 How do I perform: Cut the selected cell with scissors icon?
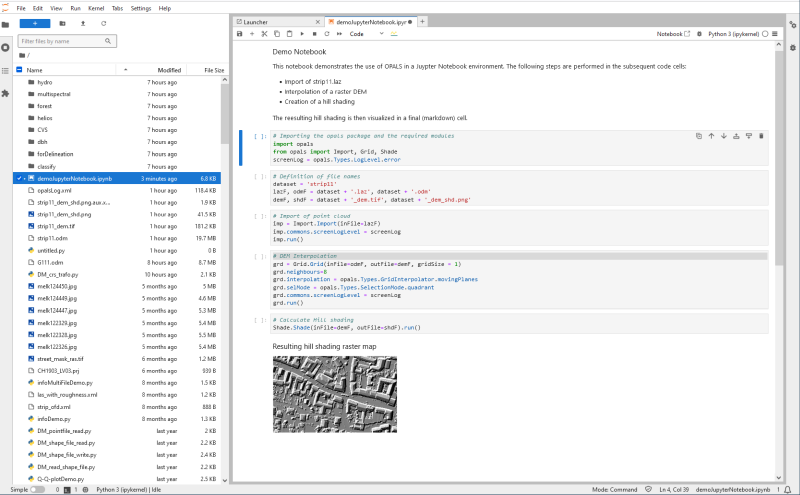pyautogui.click(x=264, y=34)
